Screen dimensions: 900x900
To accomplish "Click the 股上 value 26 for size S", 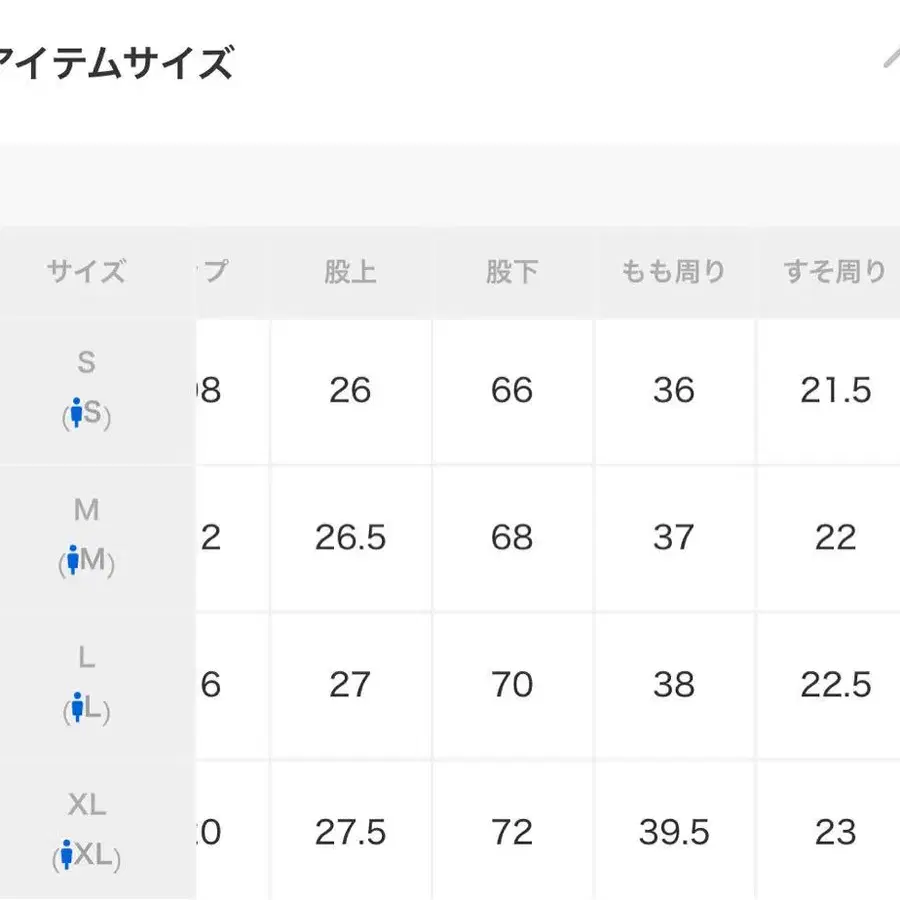I will click(x=350, y=390).
